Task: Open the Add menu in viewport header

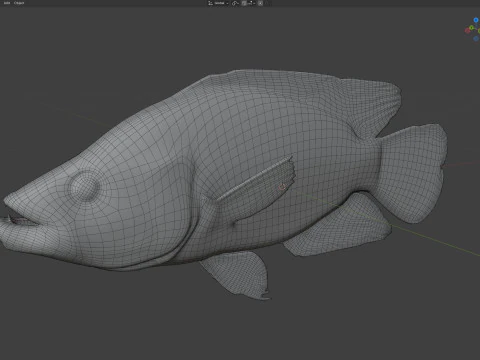Action: tap(7, 3)
